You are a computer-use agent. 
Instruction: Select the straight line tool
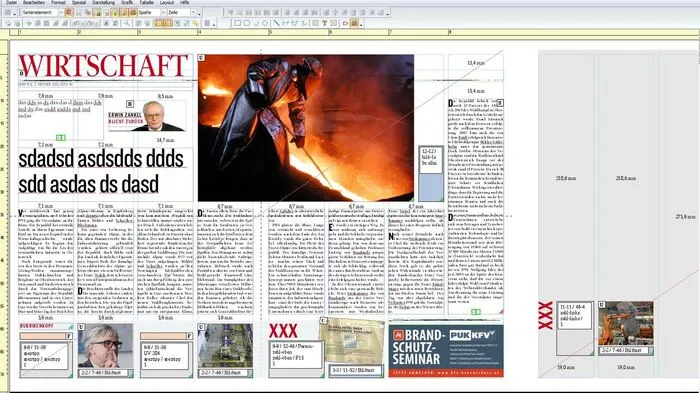[276, 23]
